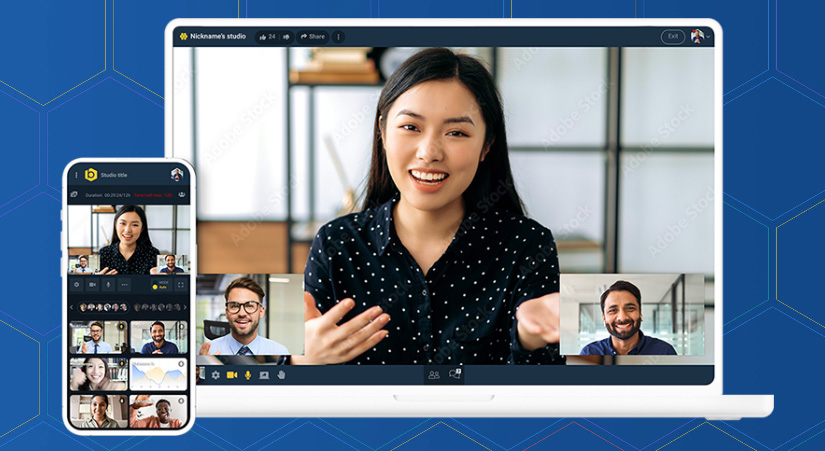
Task: Select the green-shirt woman's tile in phone grid
Action: coord(99,412)
